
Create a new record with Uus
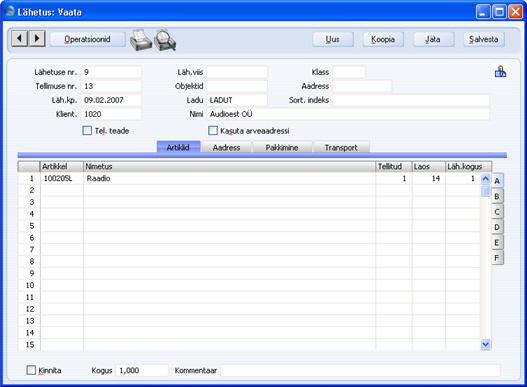point(333,39)
